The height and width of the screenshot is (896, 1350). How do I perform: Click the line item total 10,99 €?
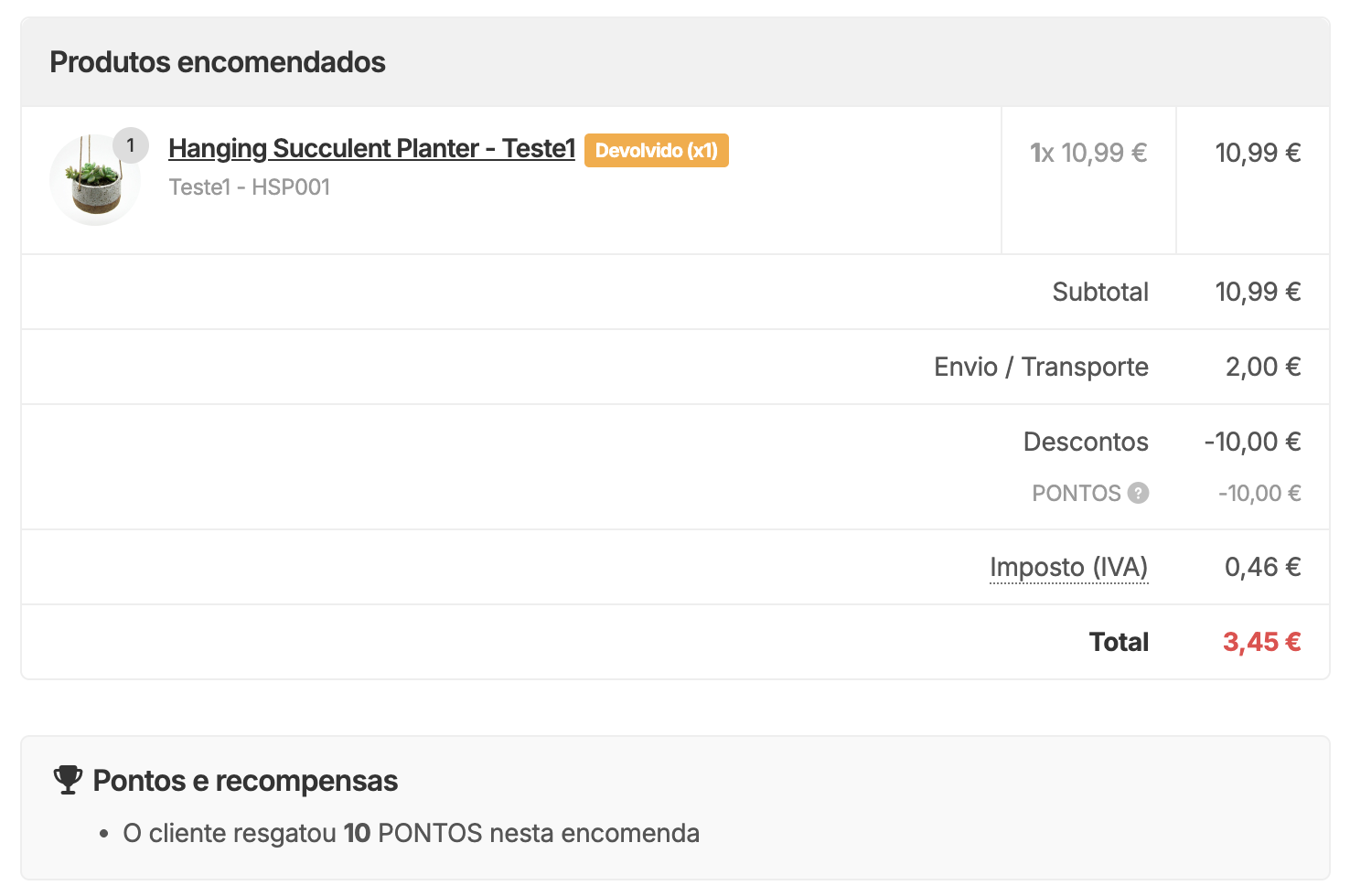(x=1259, y=153)
